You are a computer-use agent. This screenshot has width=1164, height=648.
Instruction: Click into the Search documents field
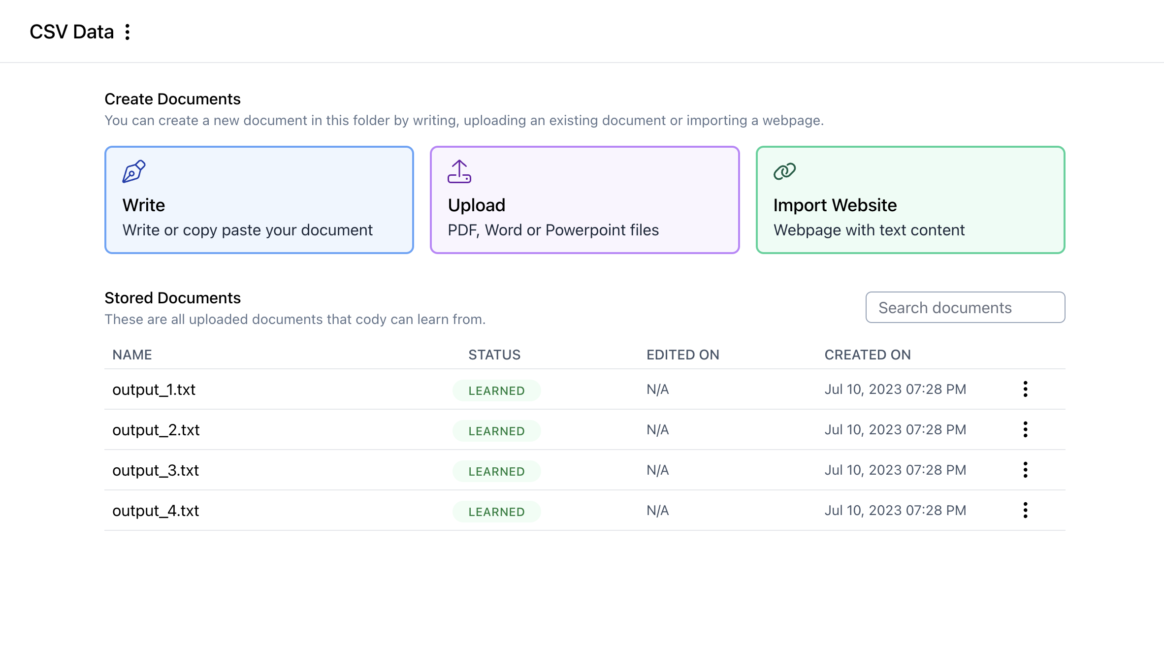click(965, 308)
